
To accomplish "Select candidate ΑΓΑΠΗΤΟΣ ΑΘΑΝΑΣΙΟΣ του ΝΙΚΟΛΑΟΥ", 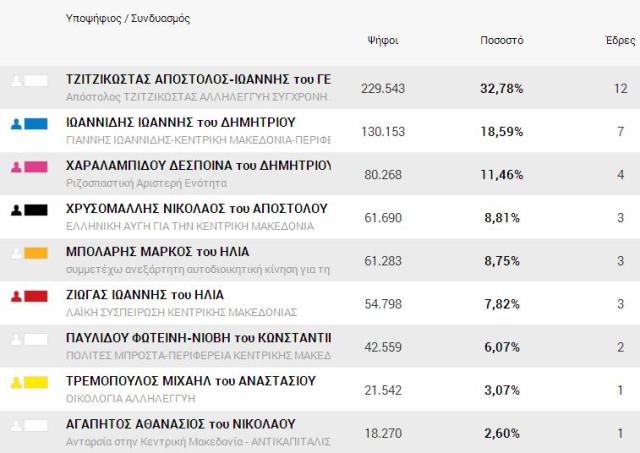I will pos(180,424).
